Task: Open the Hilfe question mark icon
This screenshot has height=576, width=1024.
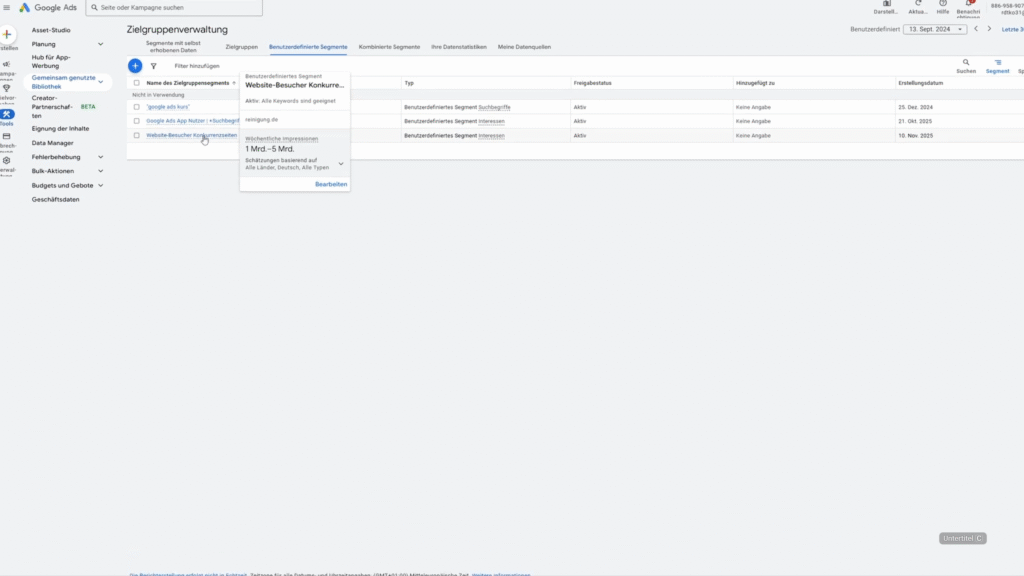Action: 943,4
